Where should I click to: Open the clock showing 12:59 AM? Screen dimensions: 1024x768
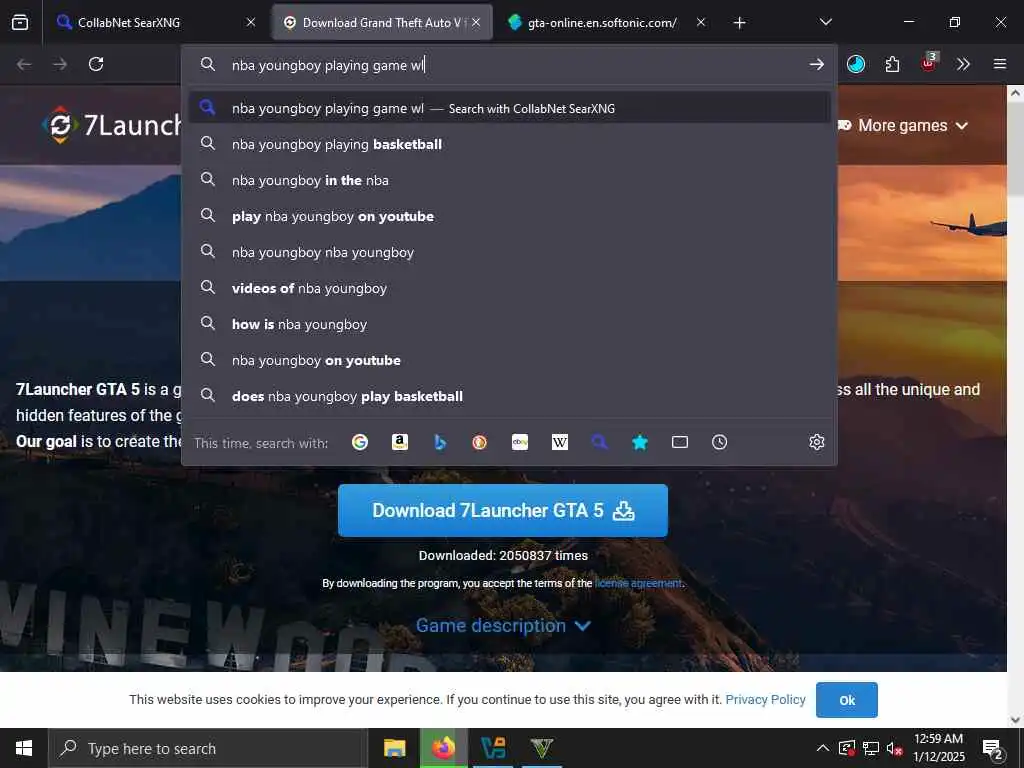[938, 748]
